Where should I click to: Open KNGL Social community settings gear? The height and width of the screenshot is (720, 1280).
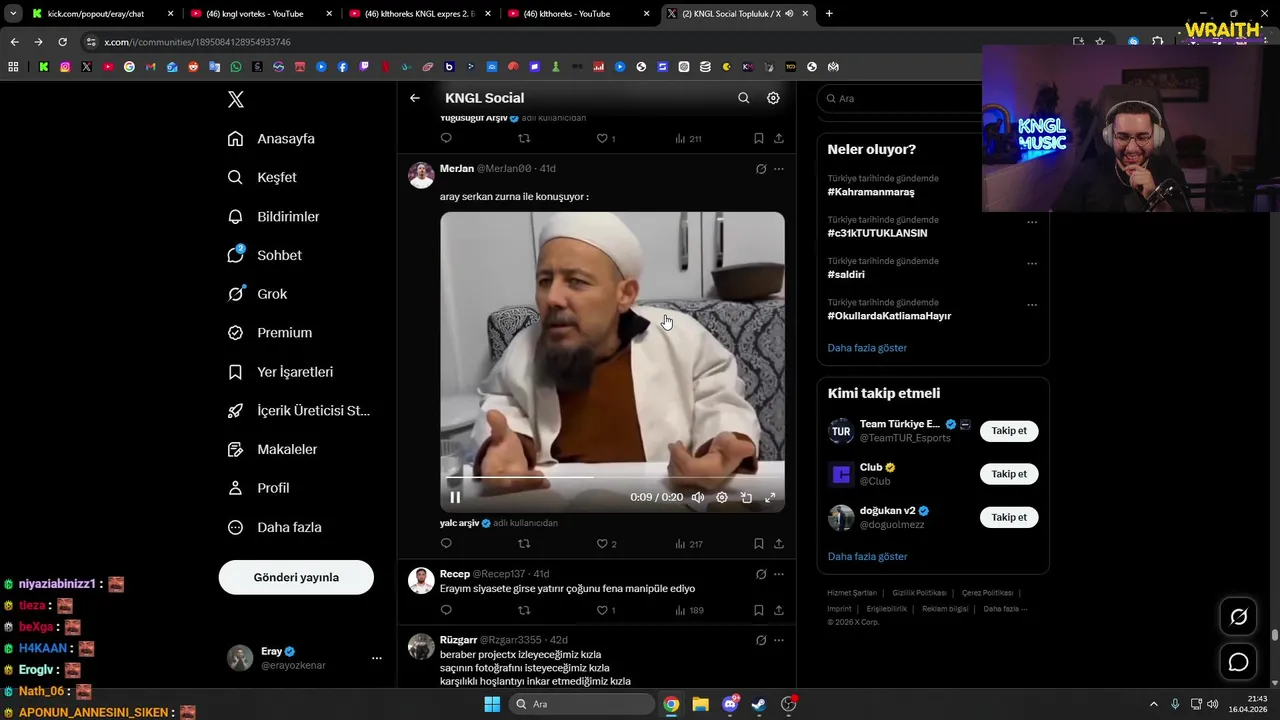(x=773, y=98)
